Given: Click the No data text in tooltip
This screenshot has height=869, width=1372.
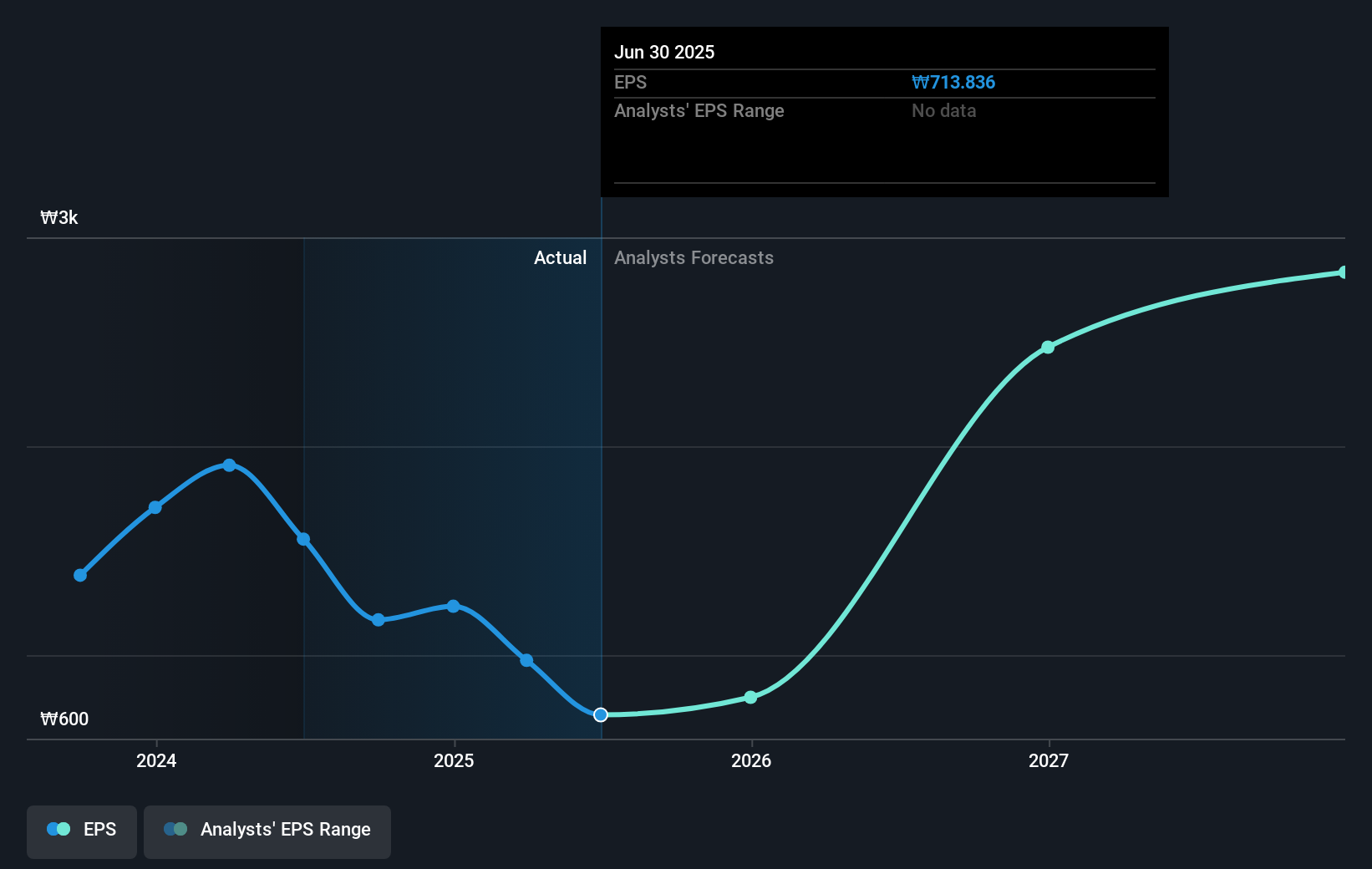Looking at the screenshot, I should point(943,110).
